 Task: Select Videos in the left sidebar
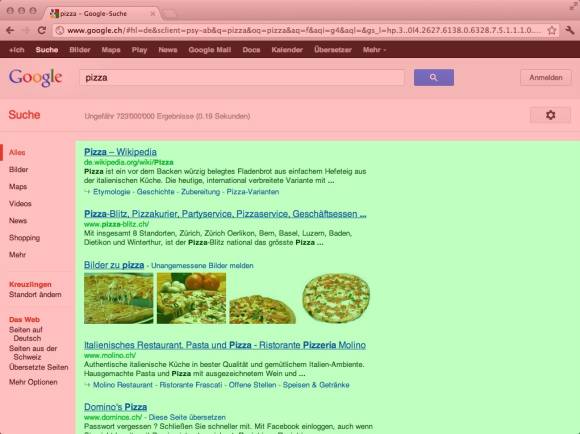click(20, 203)
